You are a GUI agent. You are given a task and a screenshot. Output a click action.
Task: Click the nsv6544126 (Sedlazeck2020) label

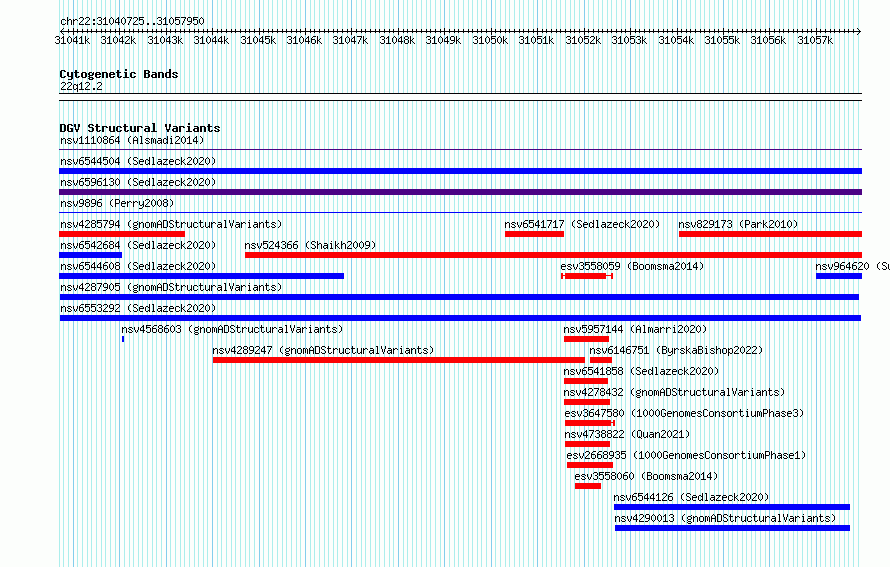coord(691,497)
